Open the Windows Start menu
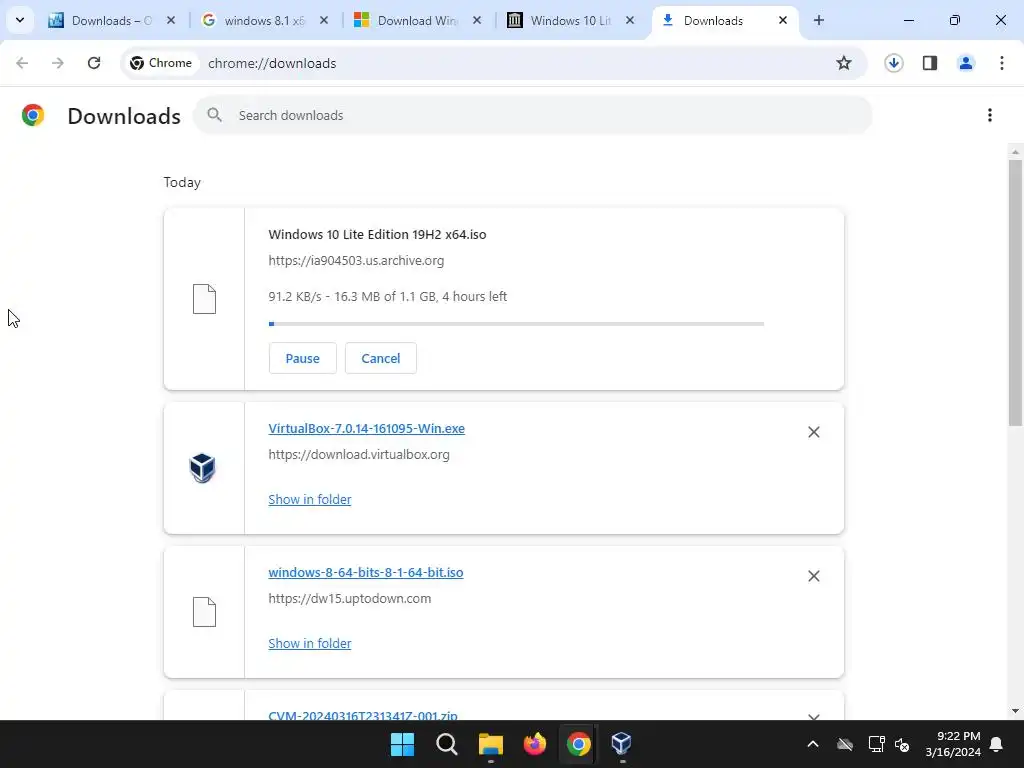Image resolution: width=1024 pixels, height=768 pixels. click(402, 744)
